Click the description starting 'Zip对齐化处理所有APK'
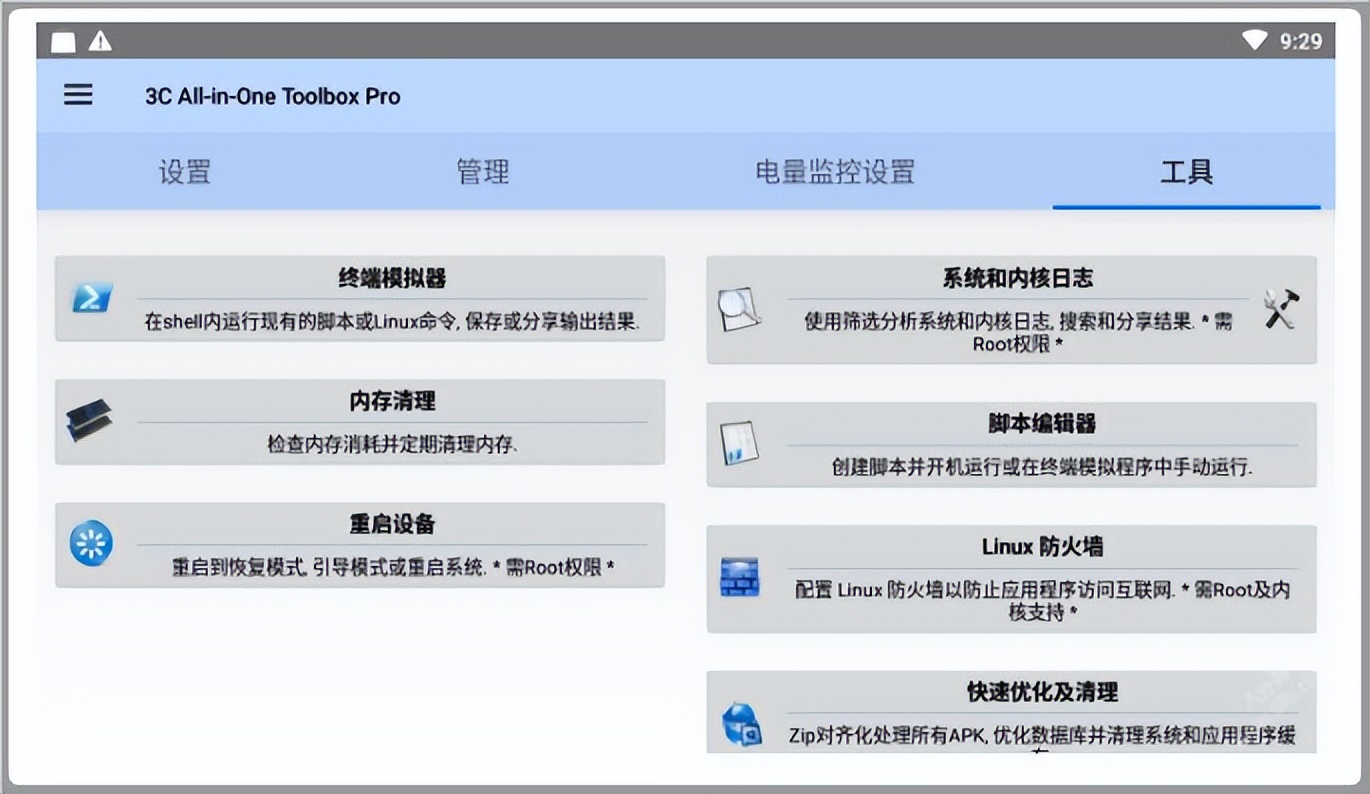 1042,737
